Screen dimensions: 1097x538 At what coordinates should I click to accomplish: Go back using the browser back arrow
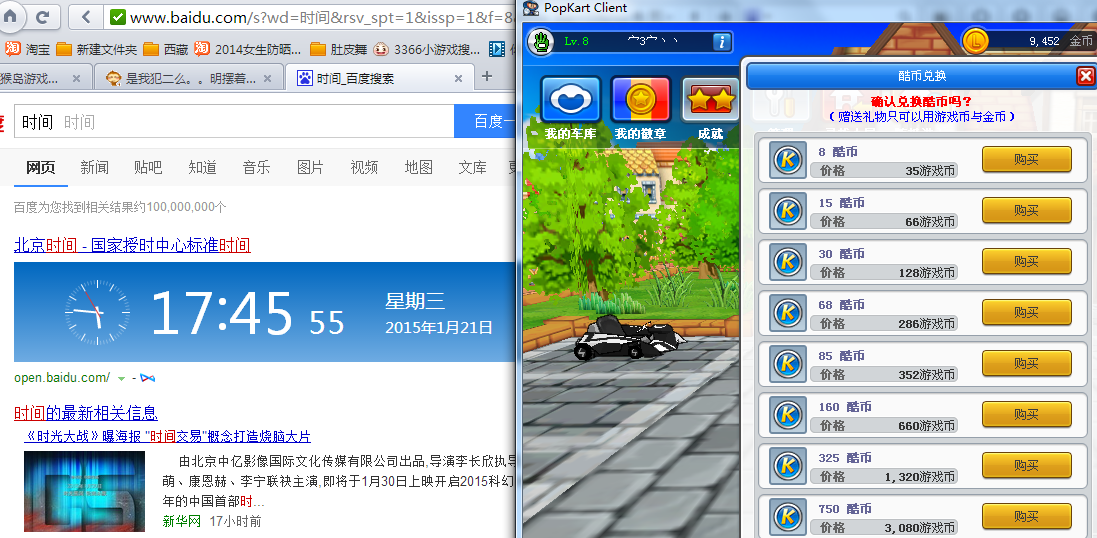(x=86, y=17)
